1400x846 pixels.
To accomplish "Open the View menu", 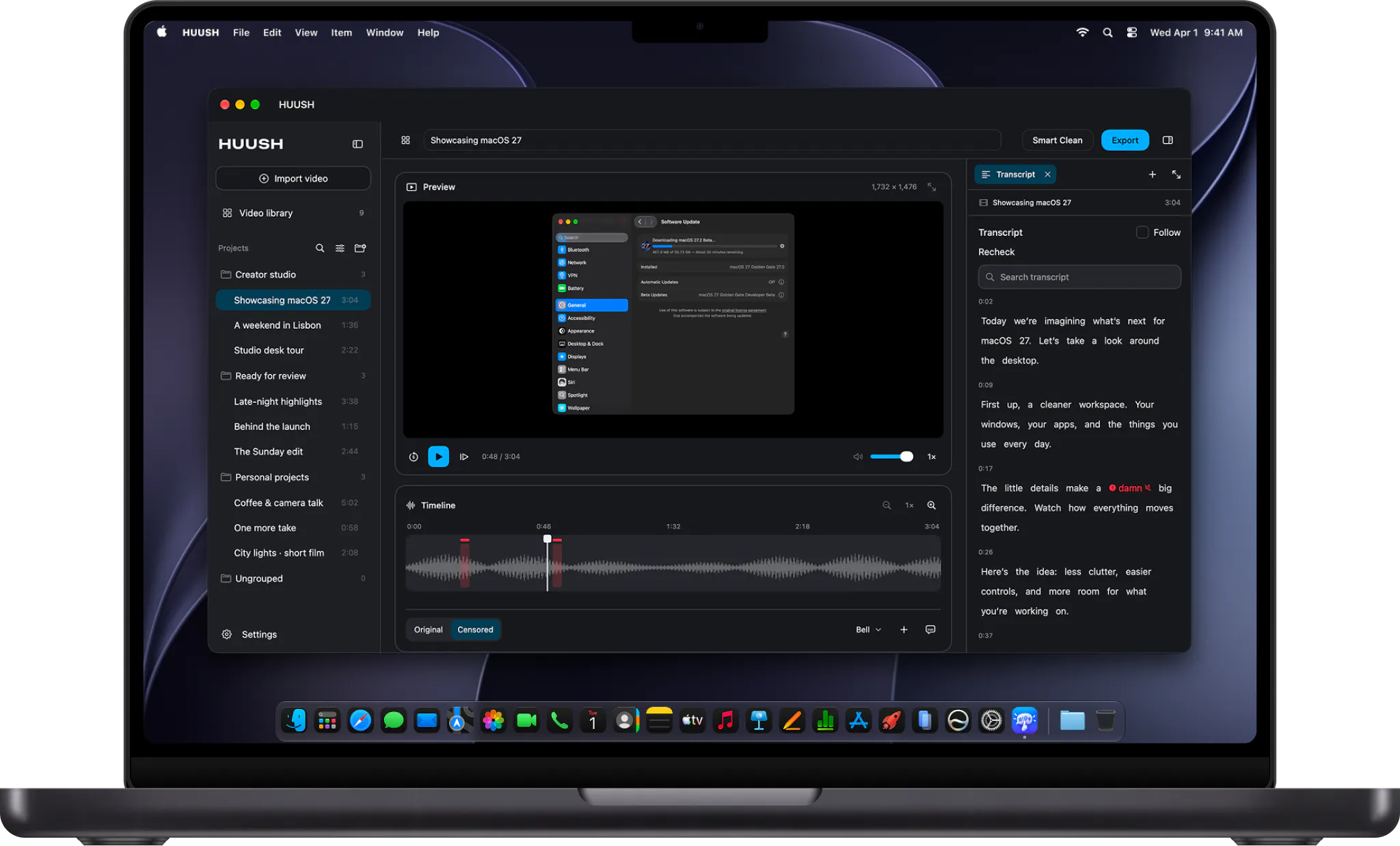I will tap(306, 32).
